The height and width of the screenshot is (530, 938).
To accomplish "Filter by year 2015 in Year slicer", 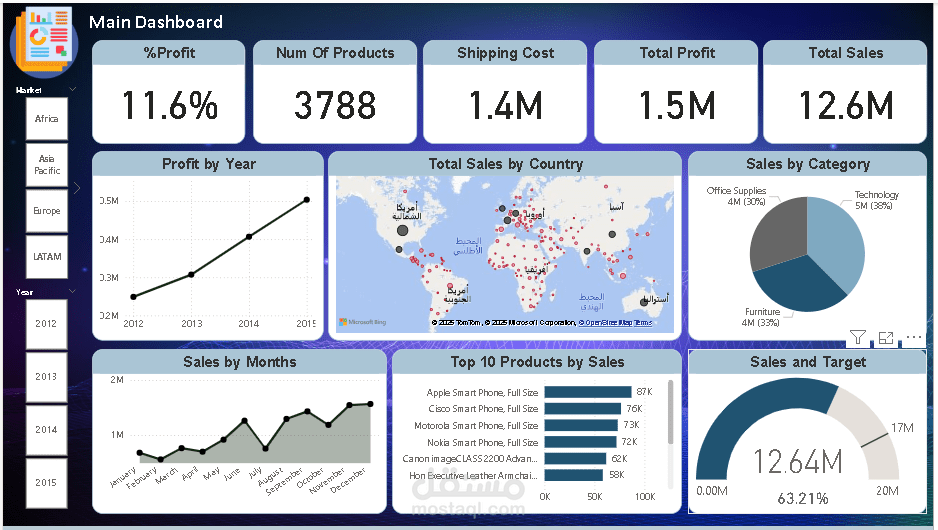I will coord(46,482).
